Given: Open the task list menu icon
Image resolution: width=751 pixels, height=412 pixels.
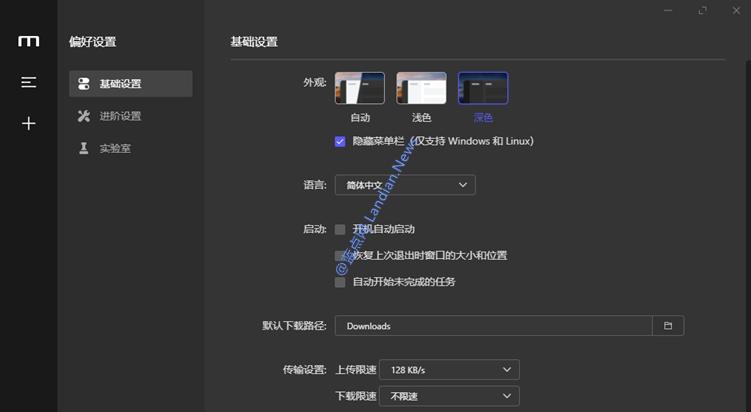Looking at the screenshot, I should pos(29,82).
